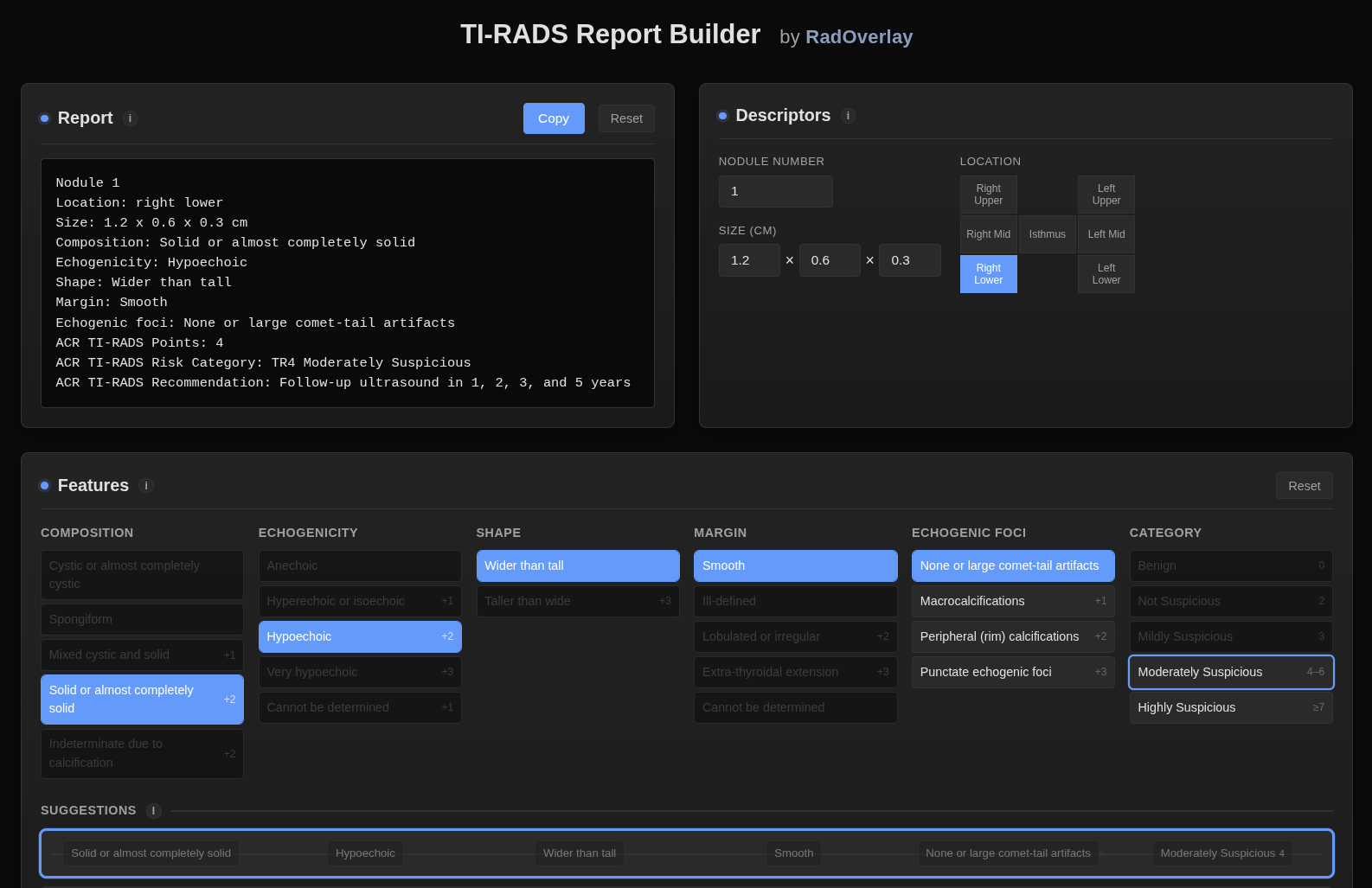Select Highly Suspicious category
This screenshot has width=1372, height=888.
pyautogui.click(x=1231, y=707)
